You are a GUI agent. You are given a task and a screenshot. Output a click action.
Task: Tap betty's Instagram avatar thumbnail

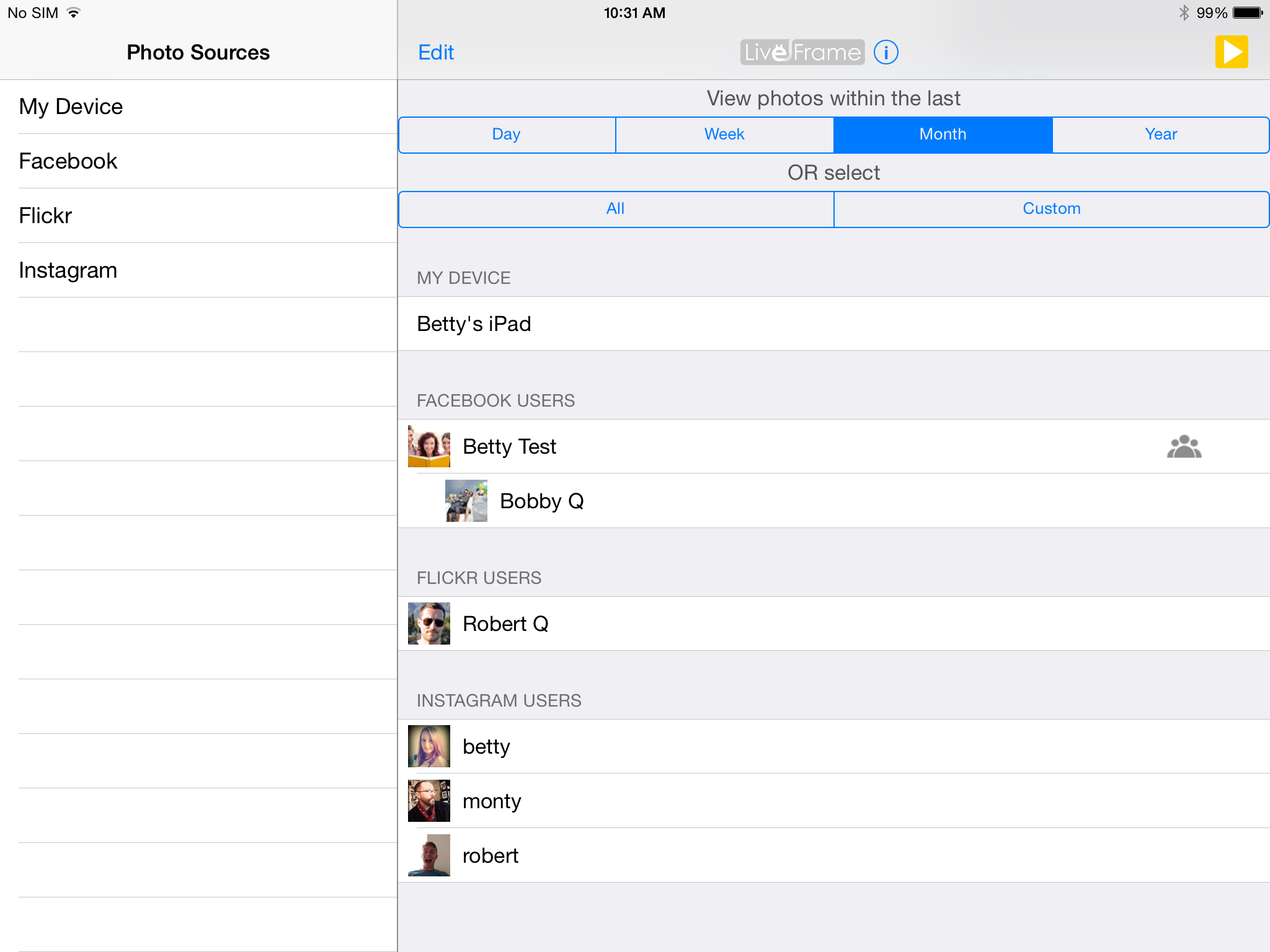pos(429,746)
